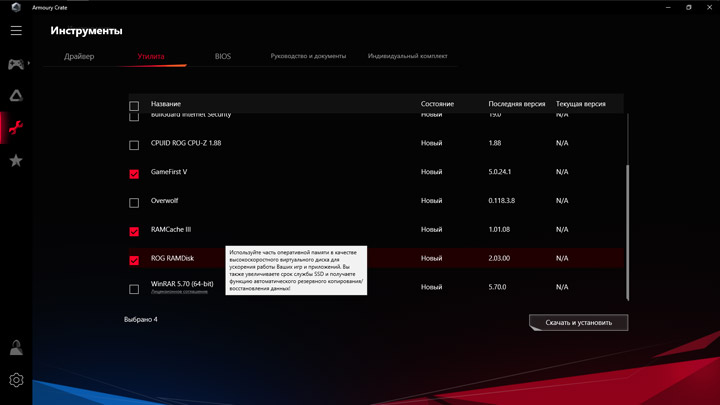Uncheck the ROG RAMDisk checkbox
This screenshot has width=720, height=405.
coord(134,260)
